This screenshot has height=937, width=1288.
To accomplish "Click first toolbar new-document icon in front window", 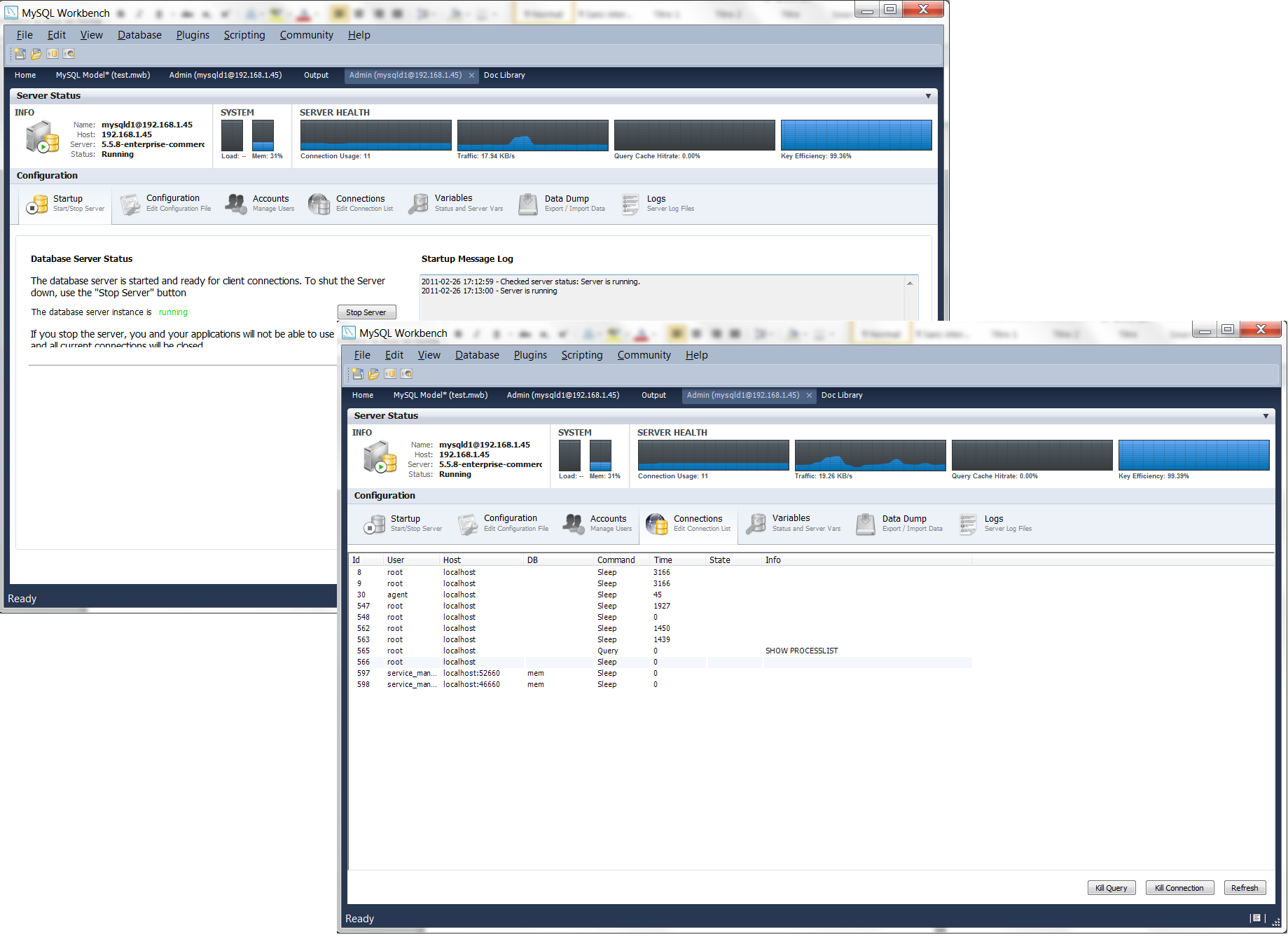I will [x=357, y=374].
